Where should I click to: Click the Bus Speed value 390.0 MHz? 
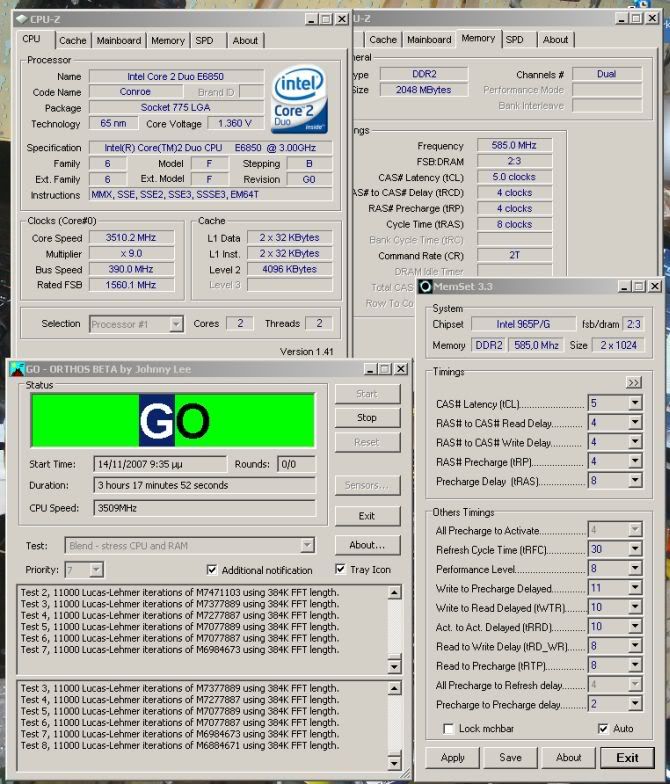point(131,269)
